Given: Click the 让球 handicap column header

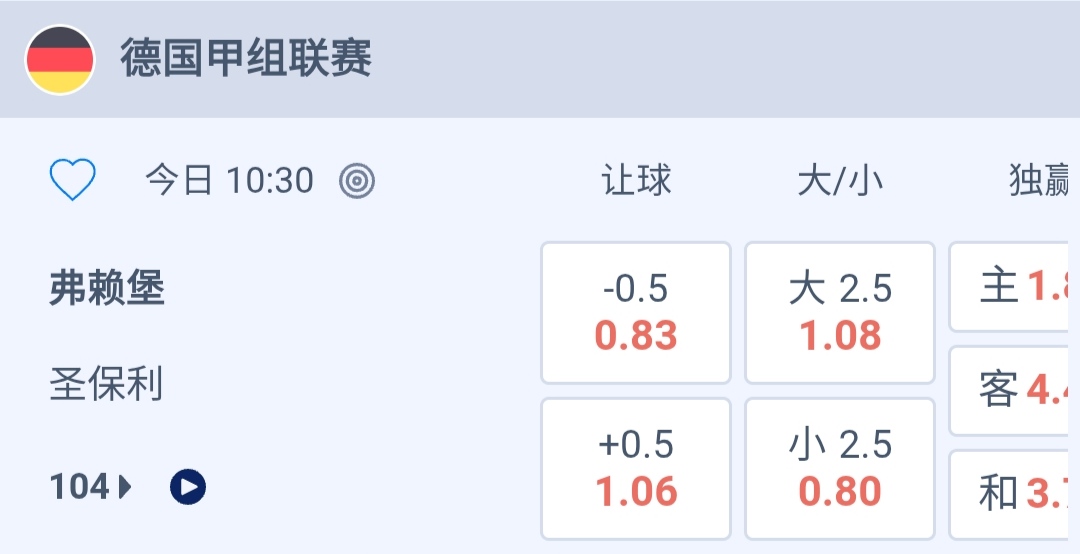Looking at the screenshot, I should point(636,181).
